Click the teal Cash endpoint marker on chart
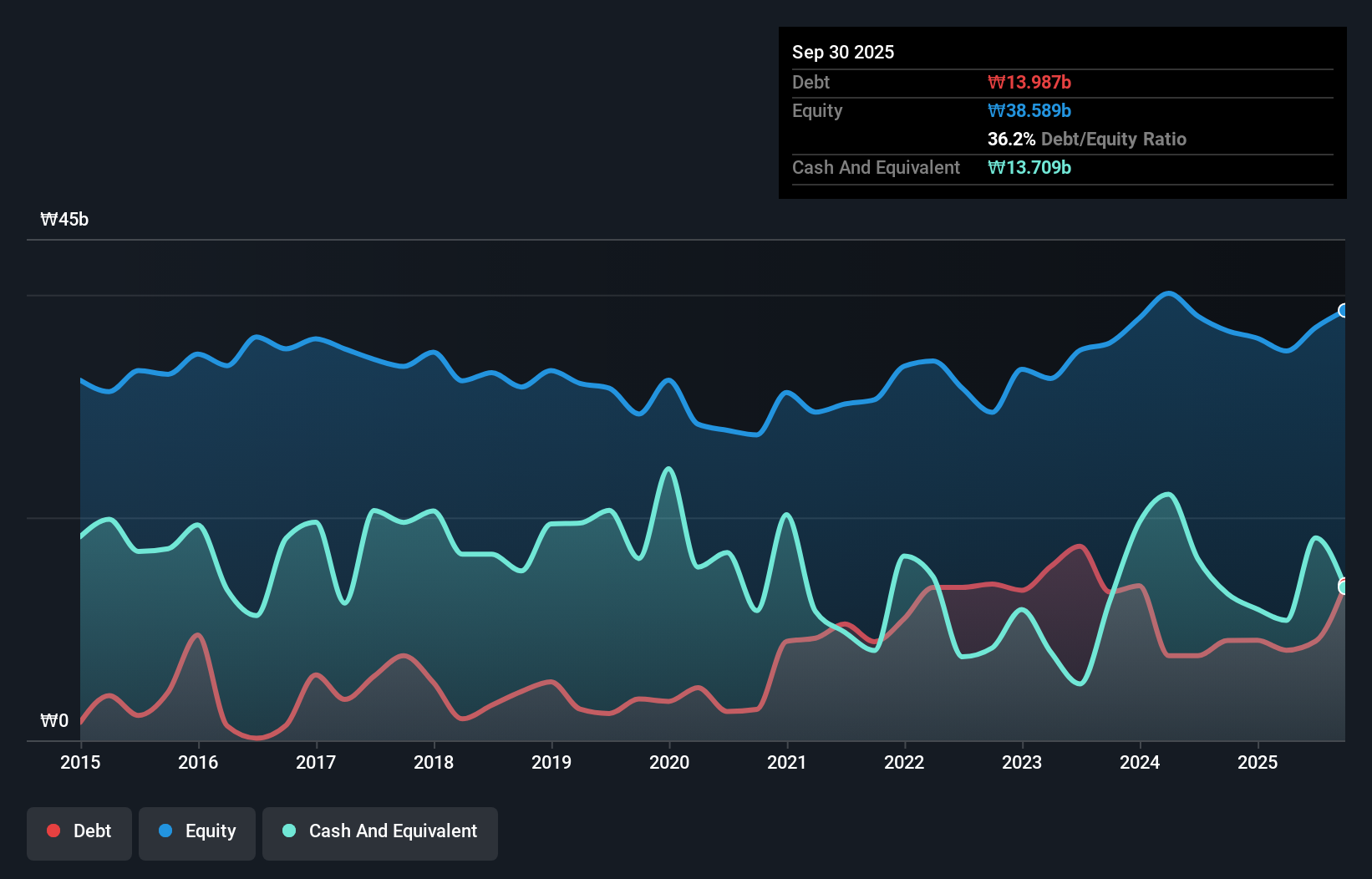The height and width of the screenshot is (879, 1372). (x=1344, y=587)
